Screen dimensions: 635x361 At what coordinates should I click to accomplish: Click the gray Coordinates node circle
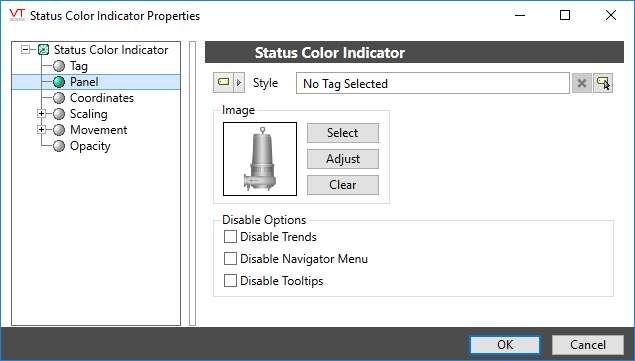click(x=59, y=98)
